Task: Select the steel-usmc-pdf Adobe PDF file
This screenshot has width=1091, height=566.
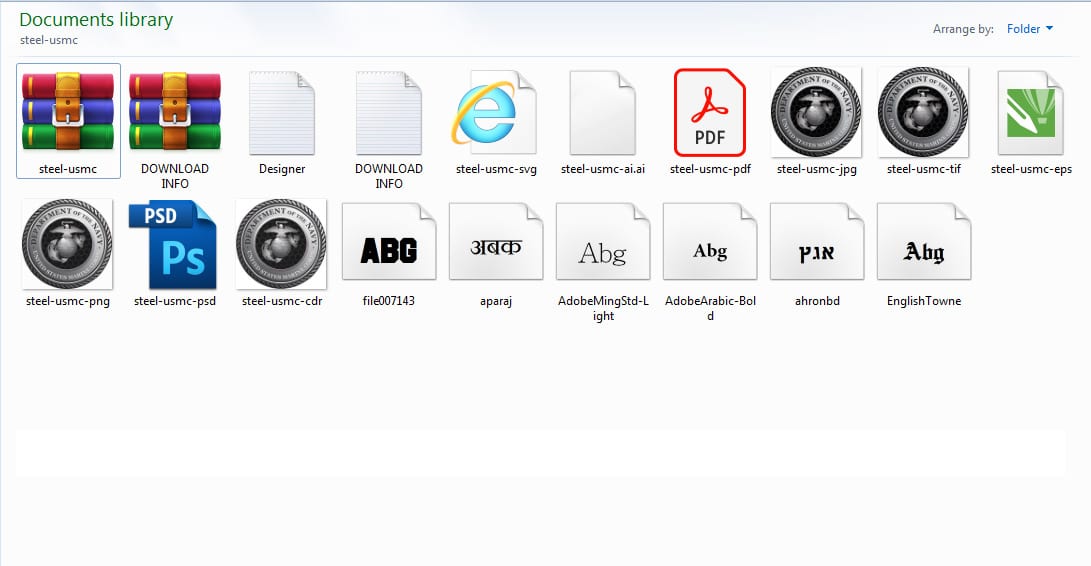Action: (x=710, y=112)
